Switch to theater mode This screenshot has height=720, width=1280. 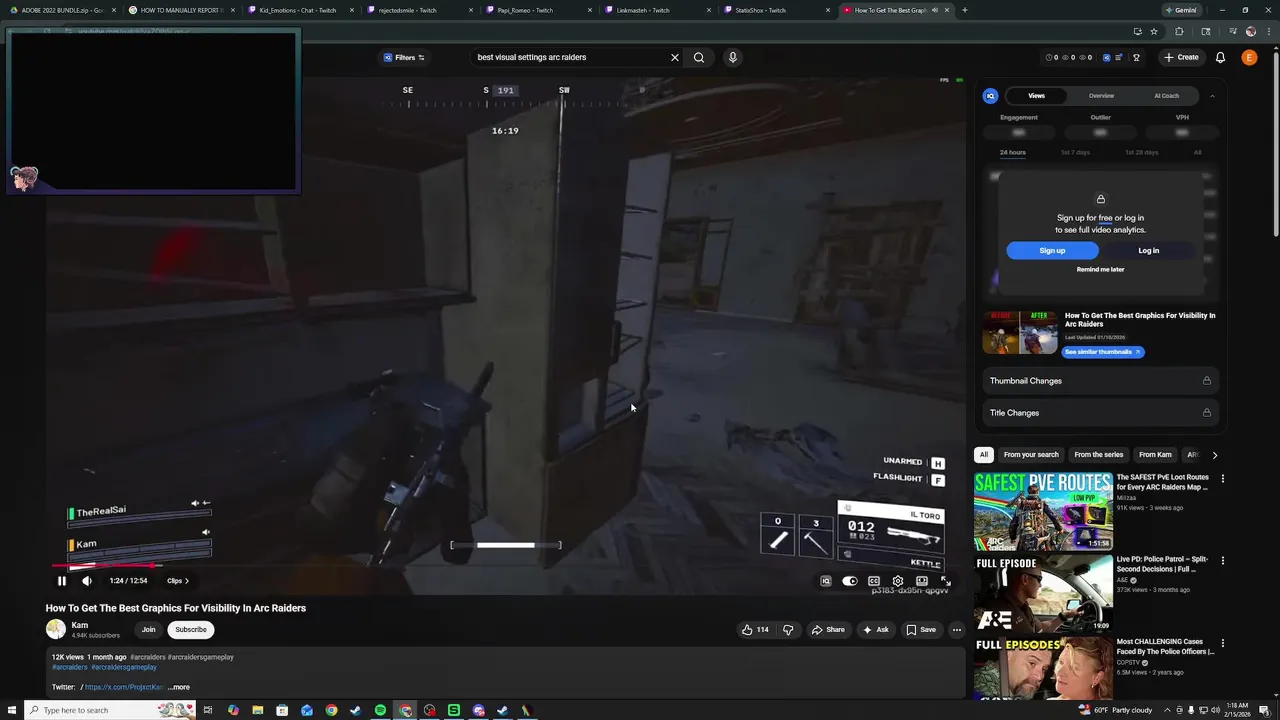pyautogui.click(x=922, y=581)
